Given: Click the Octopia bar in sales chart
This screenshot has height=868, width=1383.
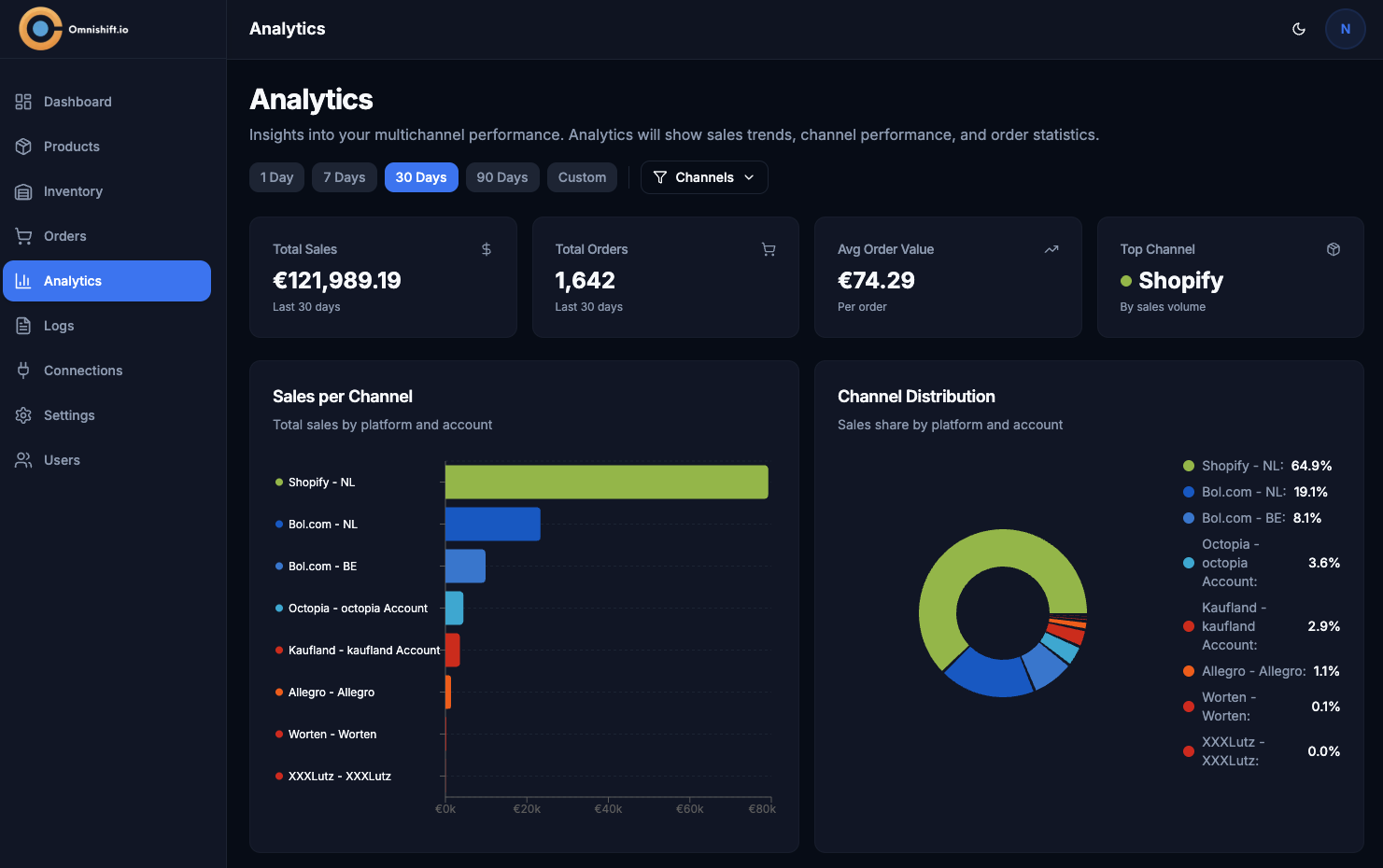Looking at the screenshot, I should point(454,609).
